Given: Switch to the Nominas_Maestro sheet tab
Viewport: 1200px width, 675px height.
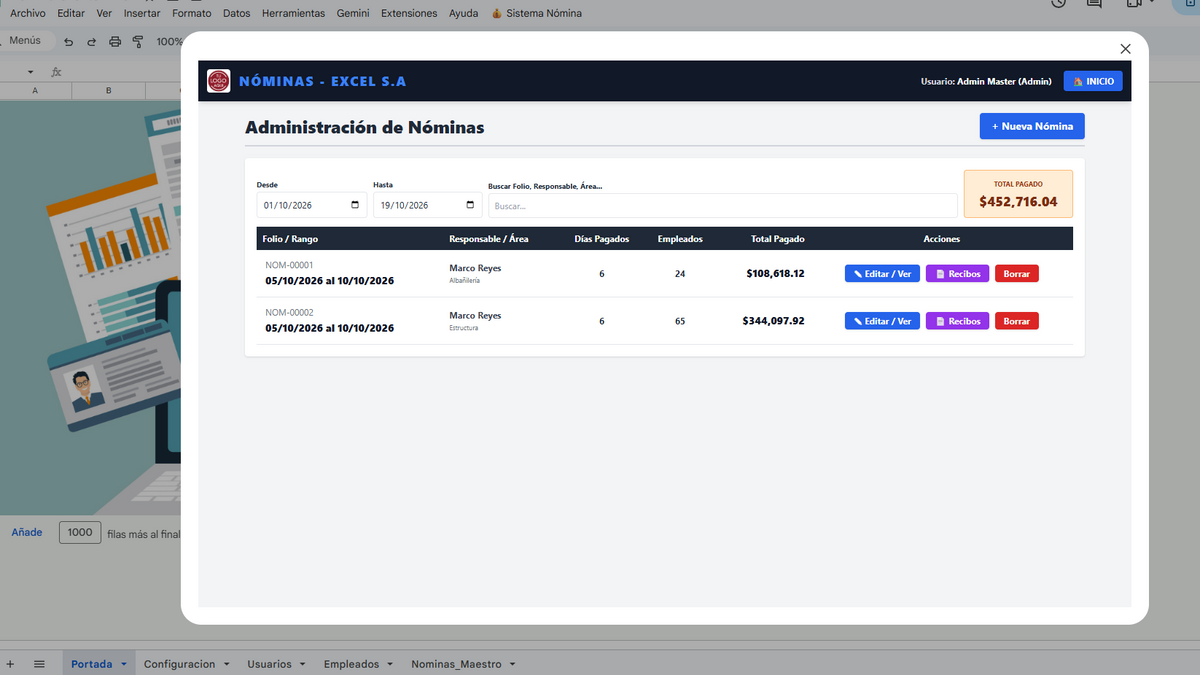Looking at the screenshot, I should [x=456, y=664].
